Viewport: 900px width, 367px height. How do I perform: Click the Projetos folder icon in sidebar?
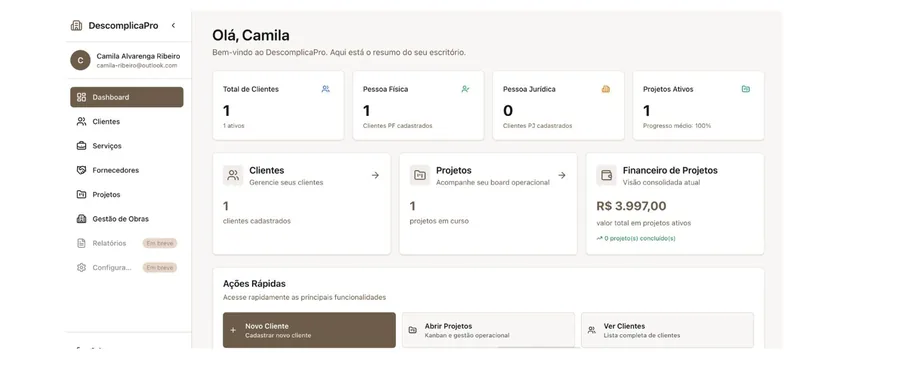click(82, 195)
